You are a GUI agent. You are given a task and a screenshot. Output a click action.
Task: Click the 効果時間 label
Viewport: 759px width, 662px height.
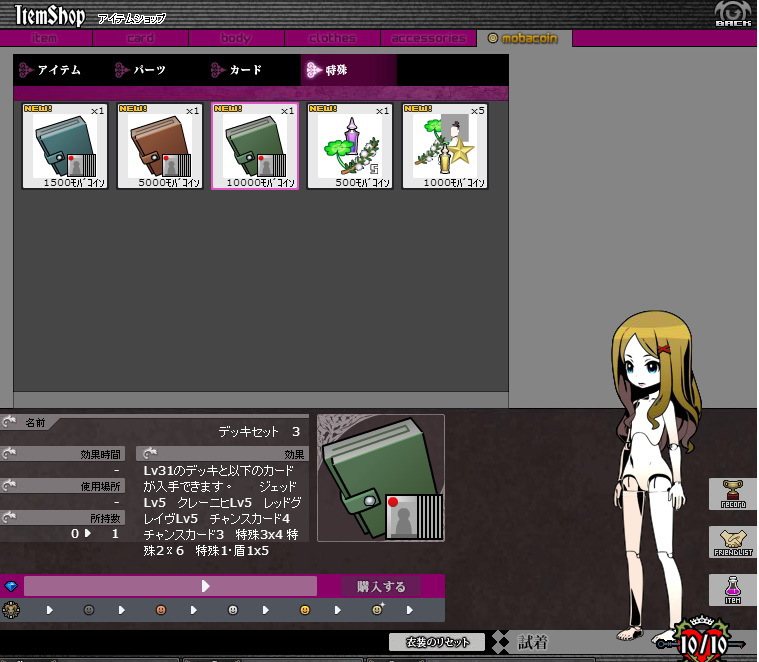100,454
